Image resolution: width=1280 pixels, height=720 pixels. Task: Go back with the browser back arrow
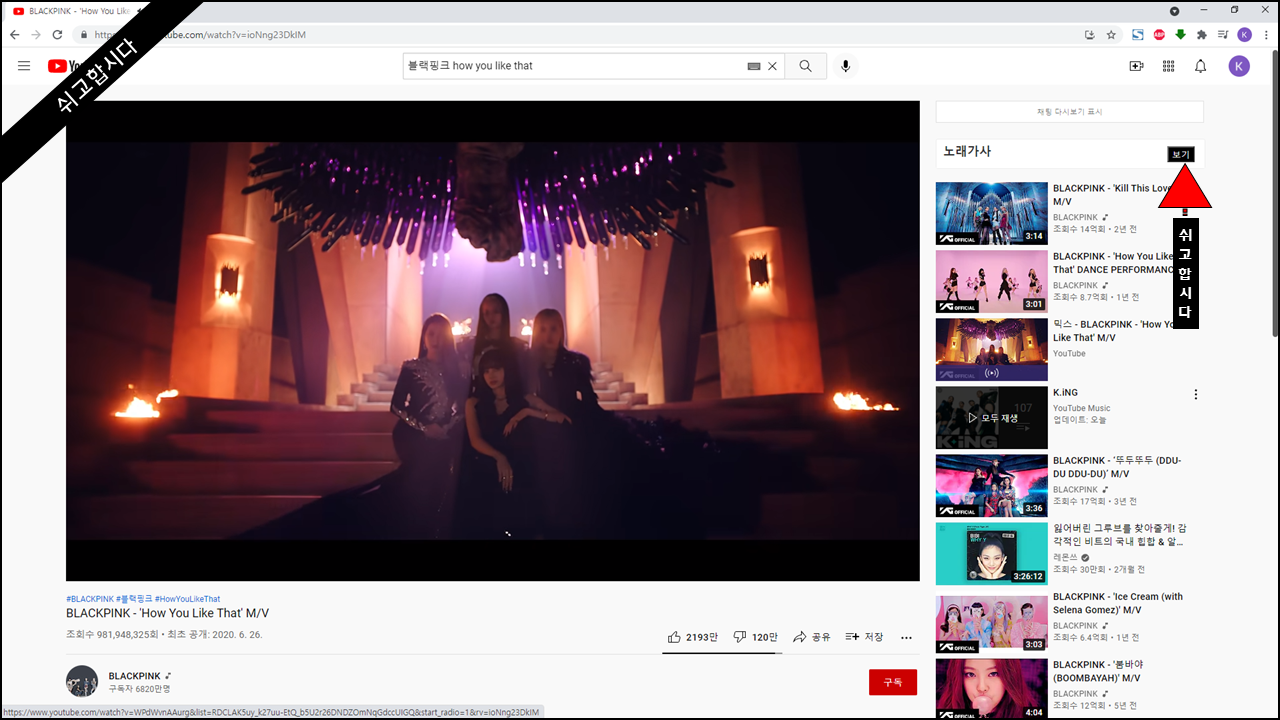pos(14,34)
